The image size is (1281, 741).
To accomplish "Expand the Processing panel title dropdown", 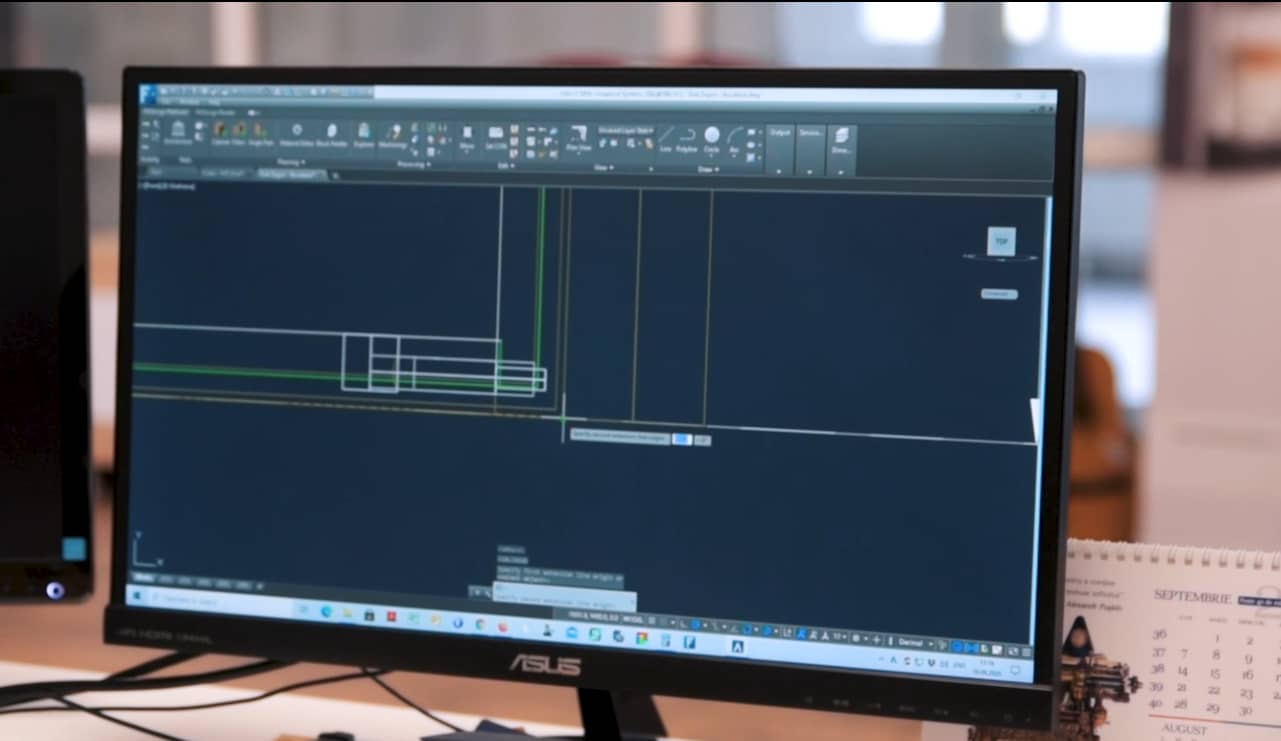I will (x=413, y=163).
